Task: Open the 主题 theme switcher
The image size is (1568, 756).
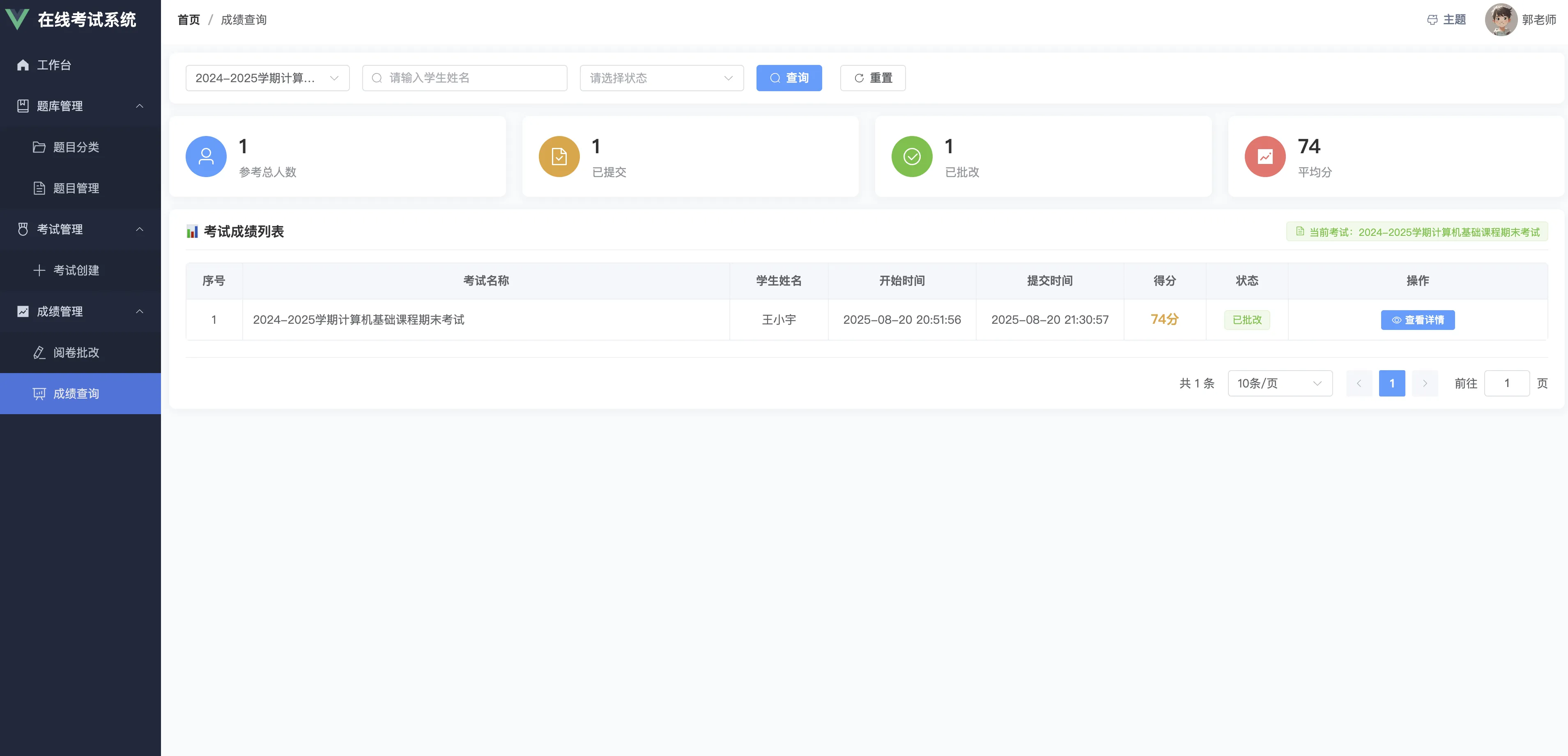Action: (1446, 19)
